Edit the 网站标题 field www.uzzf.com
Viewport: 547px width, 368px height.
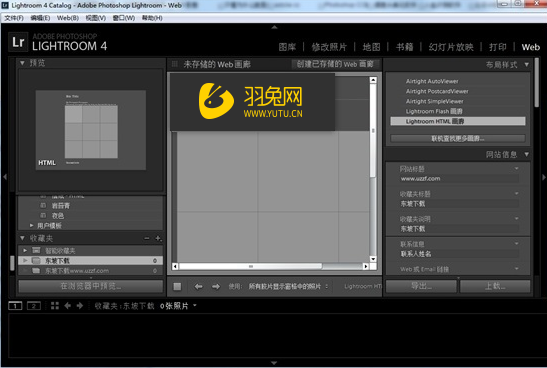pos(459,179)
